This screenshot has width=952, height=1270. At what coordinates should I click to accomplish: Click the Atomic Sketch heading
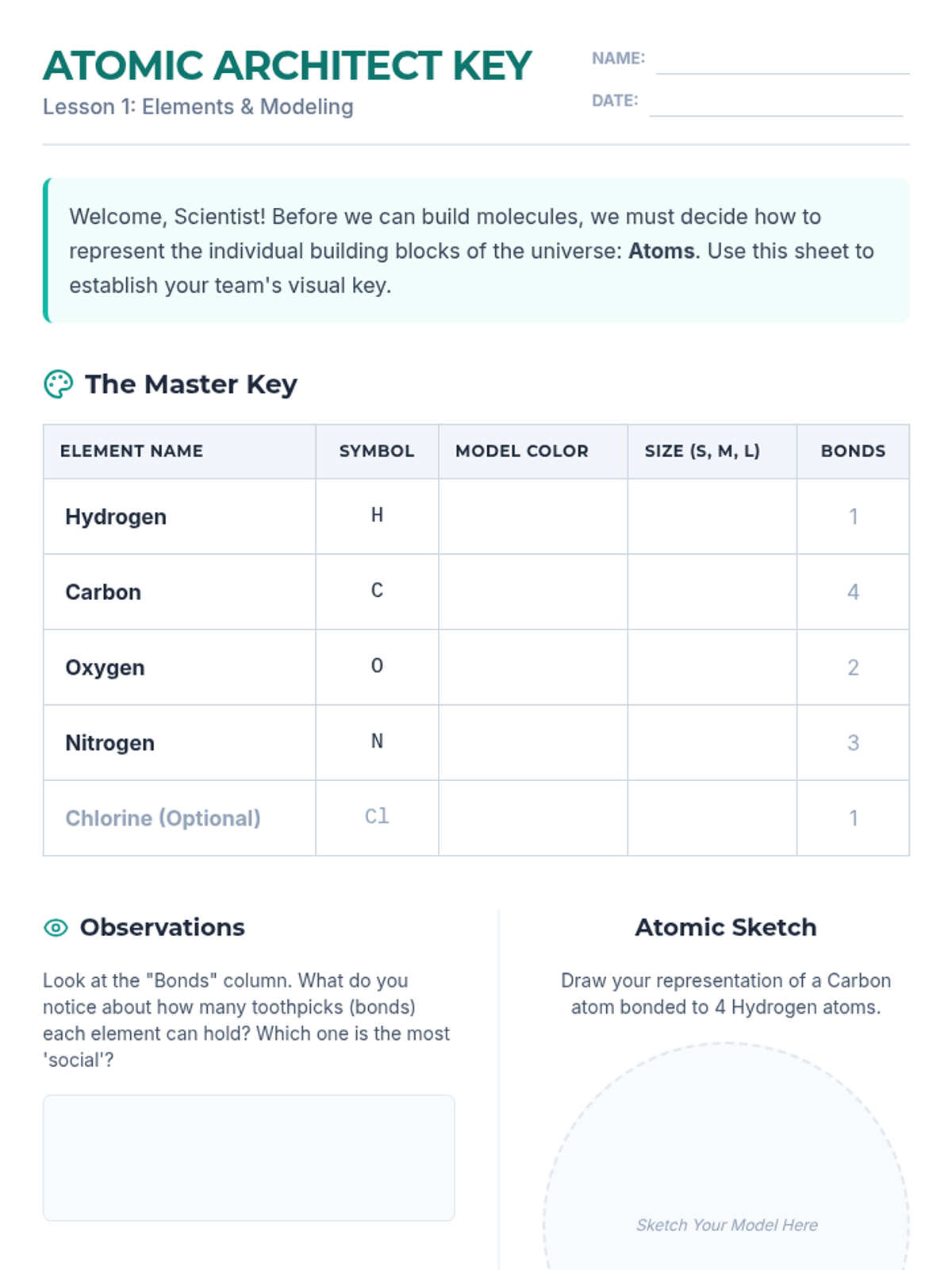[x=725, y=927]
